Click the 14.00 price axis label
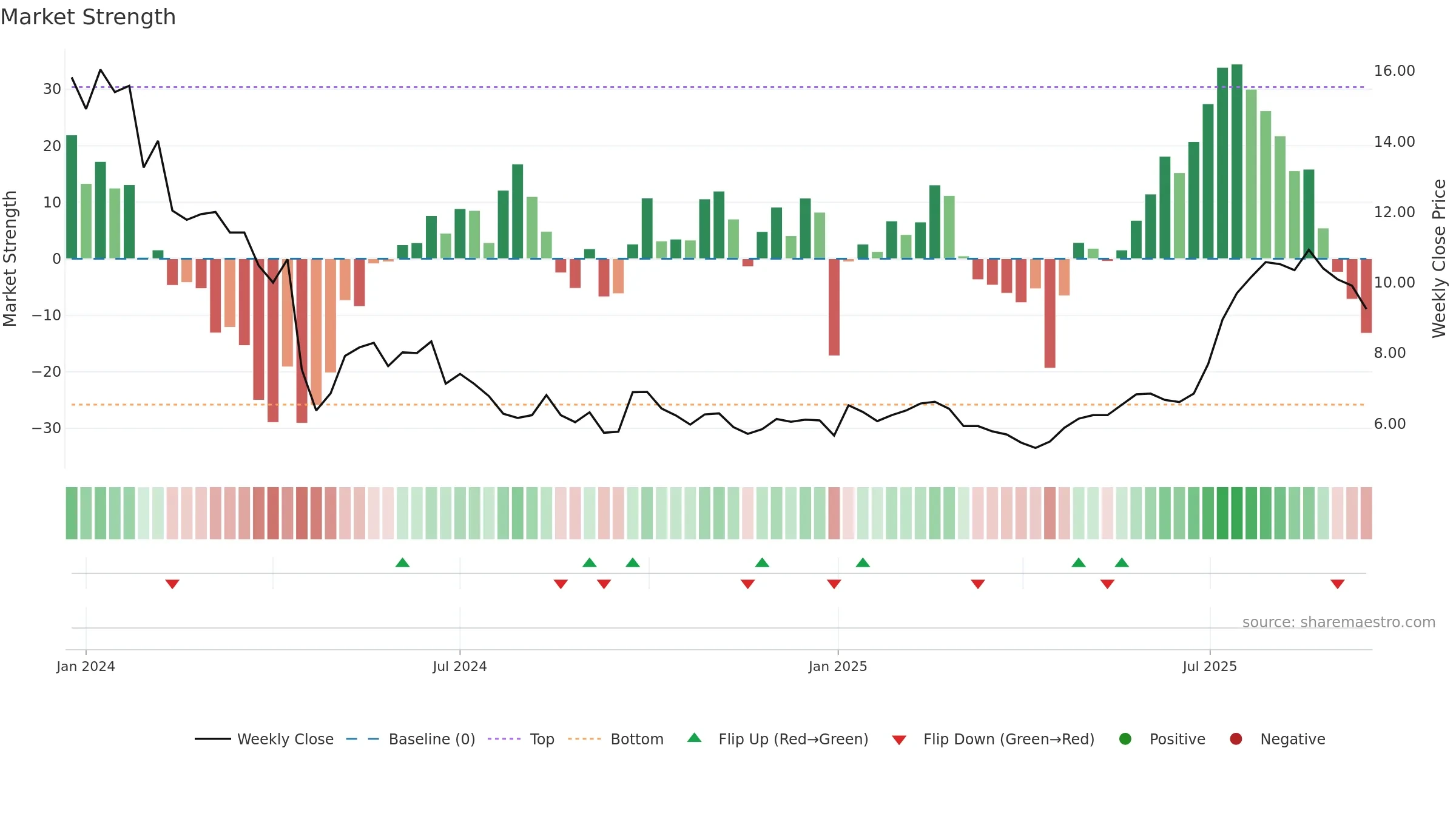This screenshot has width=1456, height=819. click(1394, 142)
